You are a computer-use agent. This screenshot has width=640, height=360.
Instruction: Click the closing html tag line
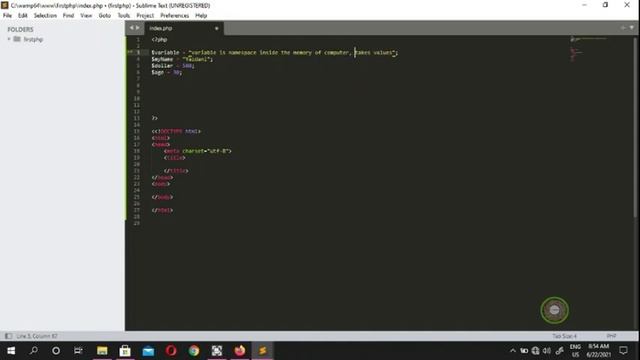click(162, 210)
